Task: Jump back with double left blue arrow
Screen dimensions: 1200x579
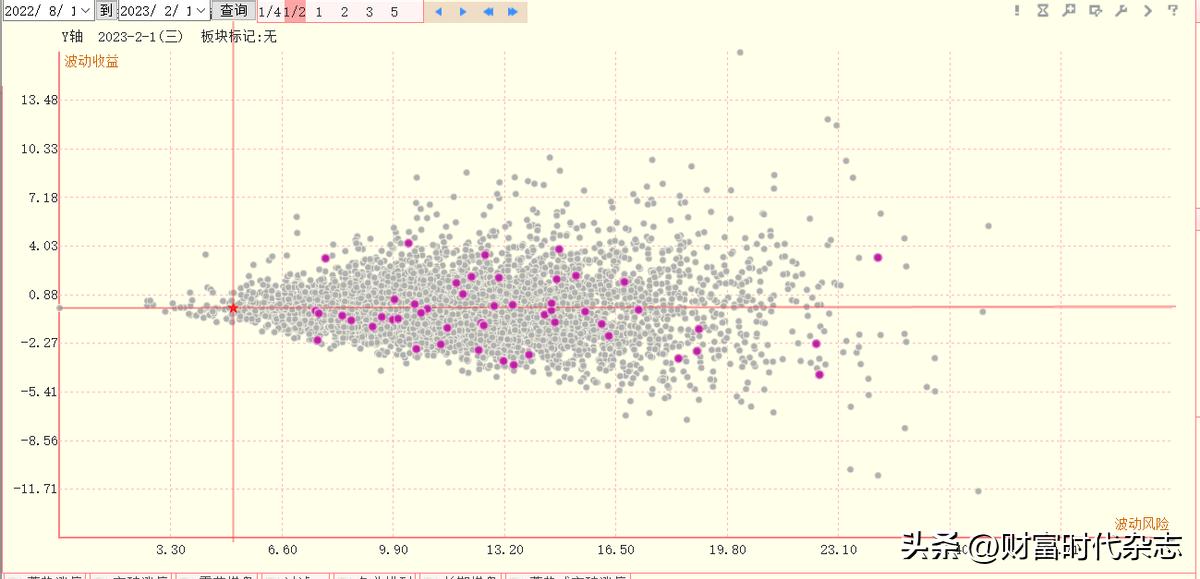Action: tap(488, 12)
